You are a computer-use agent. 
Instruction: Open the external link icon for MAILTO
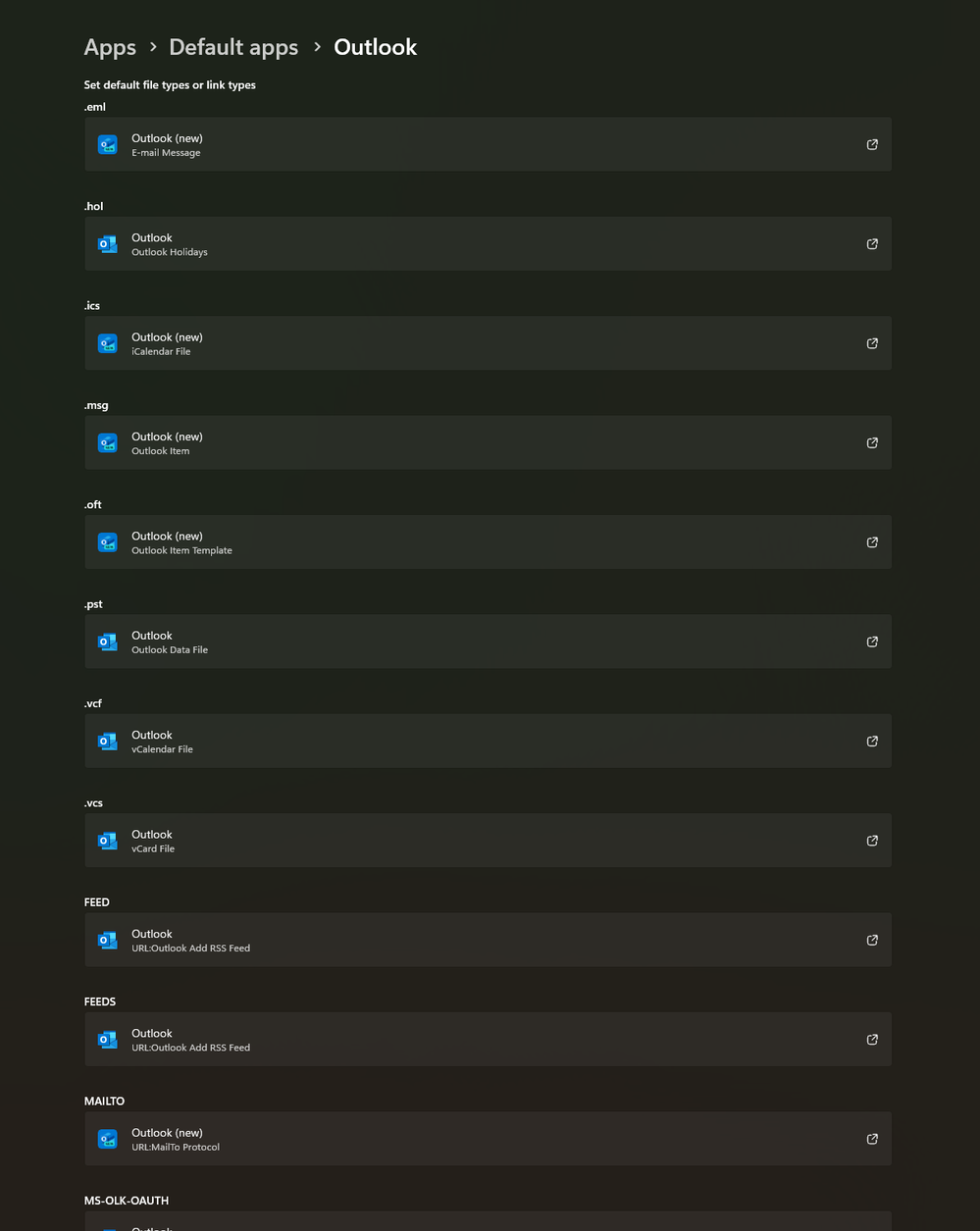click(x=872, y=1140)
